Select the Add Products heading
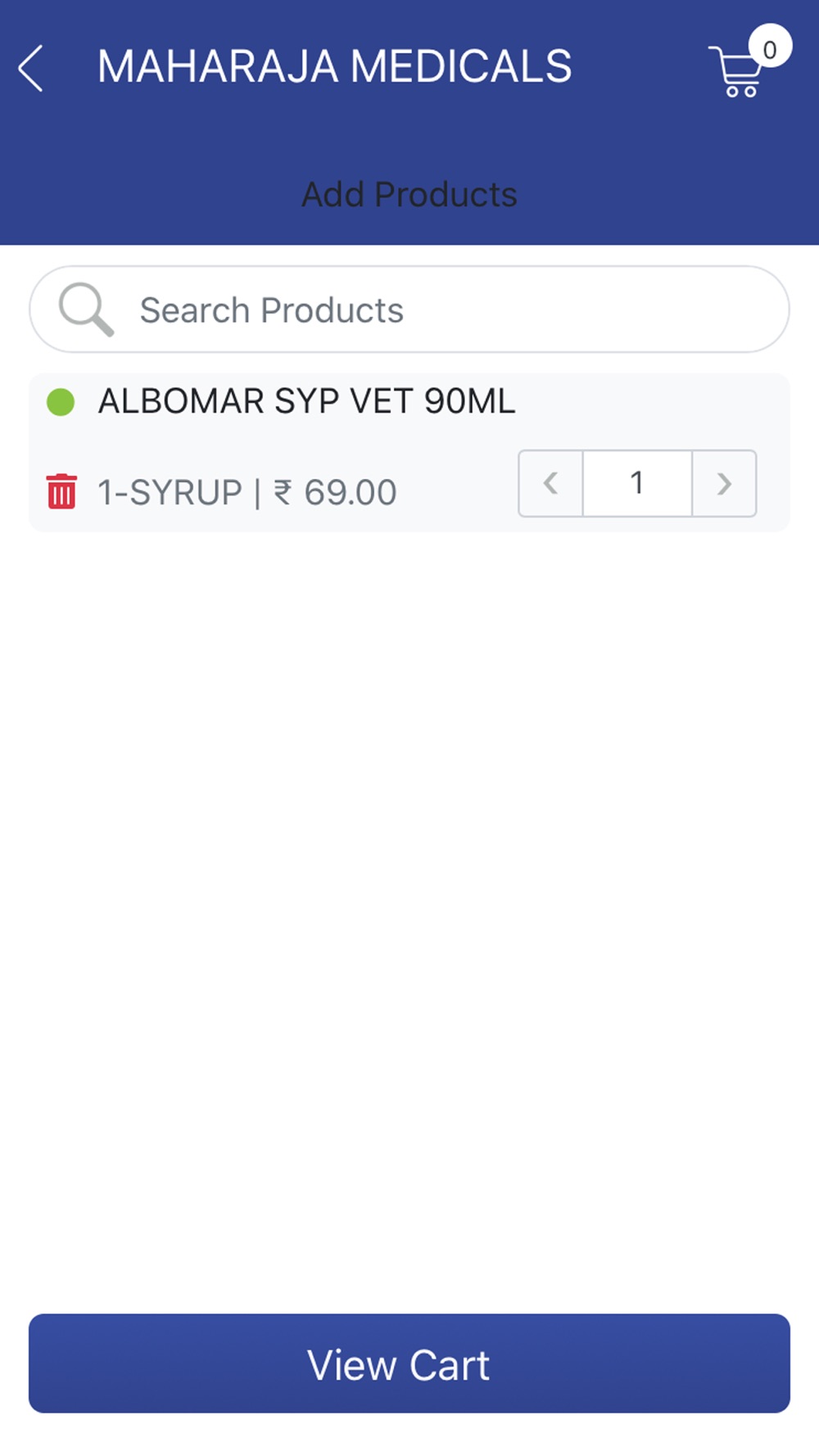 point(409,195)
